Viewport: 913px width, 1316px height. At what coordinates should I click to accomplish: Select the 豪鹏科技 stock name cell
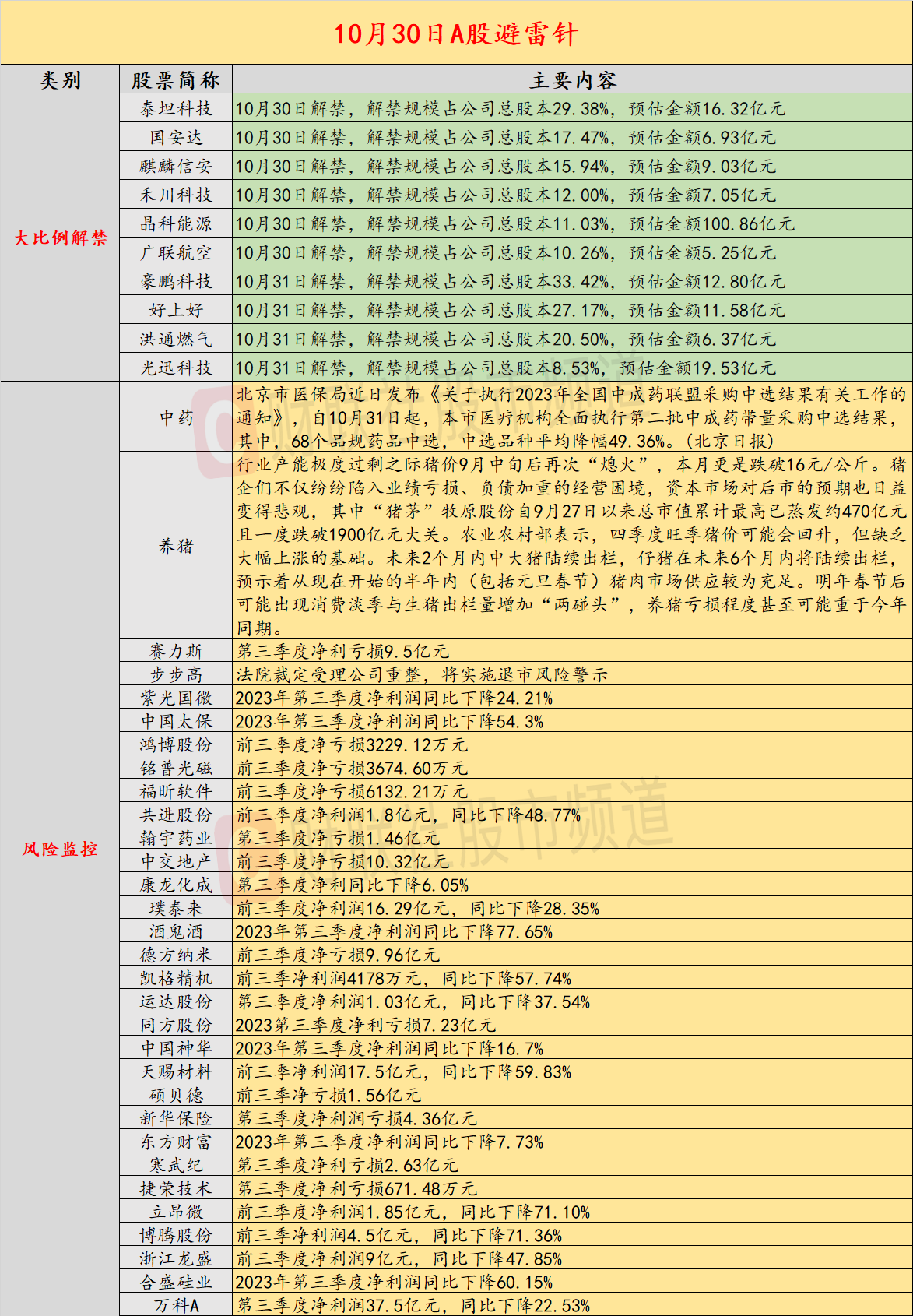(176, 281)
